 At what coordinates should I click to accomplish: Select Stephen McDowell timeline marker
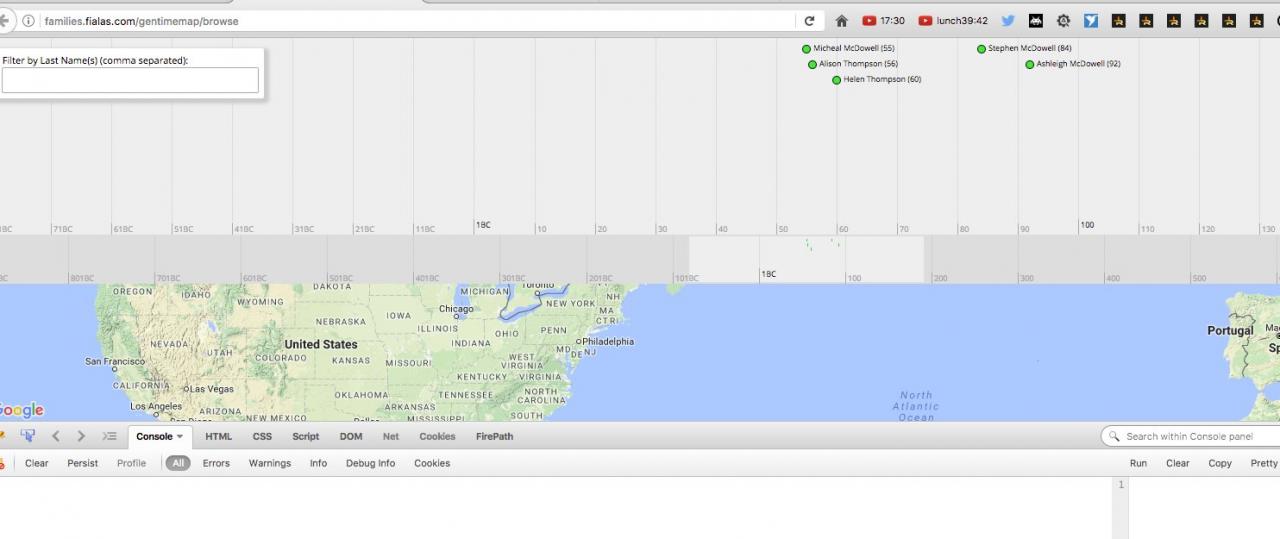pyautogui.click(x=981, y=49)
